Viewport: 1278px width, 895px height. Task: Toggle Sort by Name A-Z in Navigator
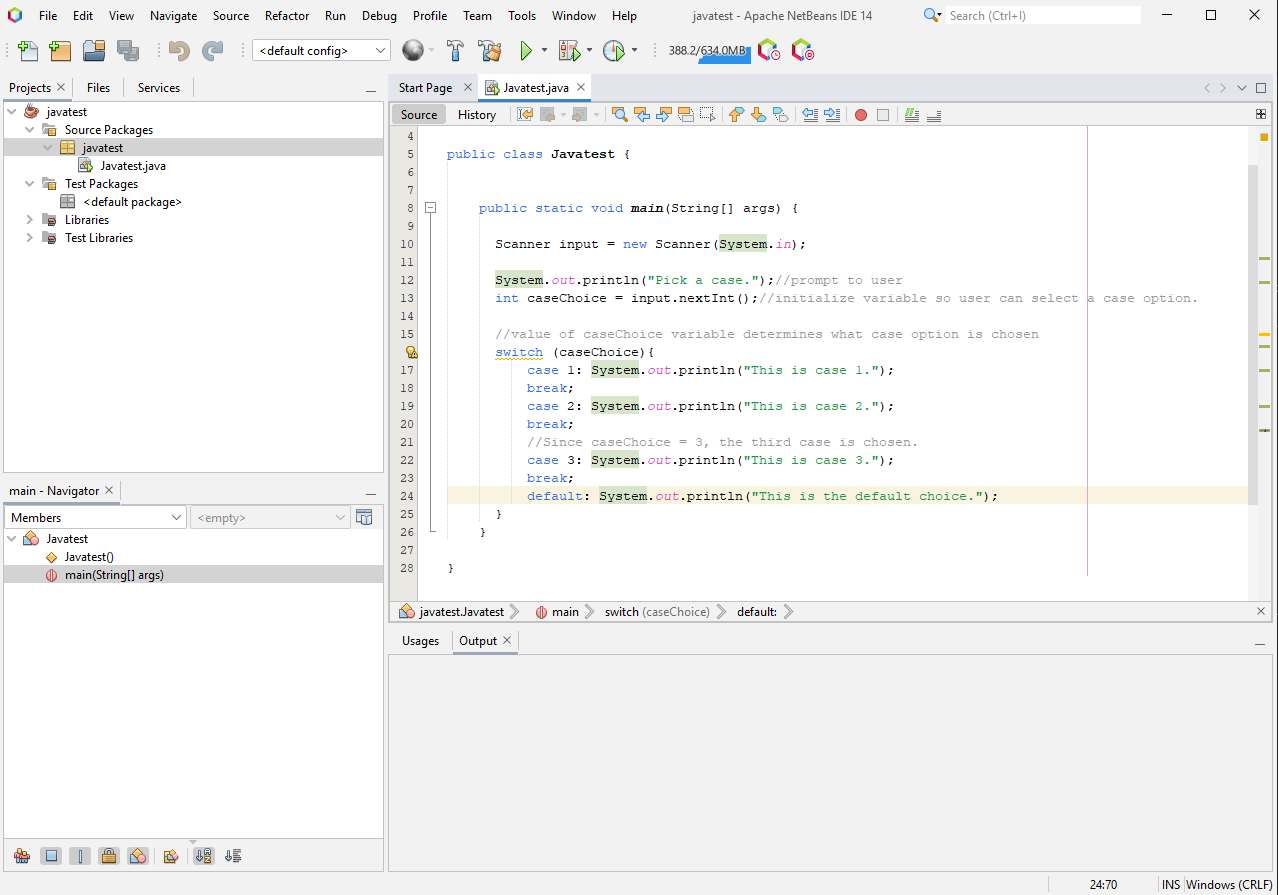click(x=204, y=856)
